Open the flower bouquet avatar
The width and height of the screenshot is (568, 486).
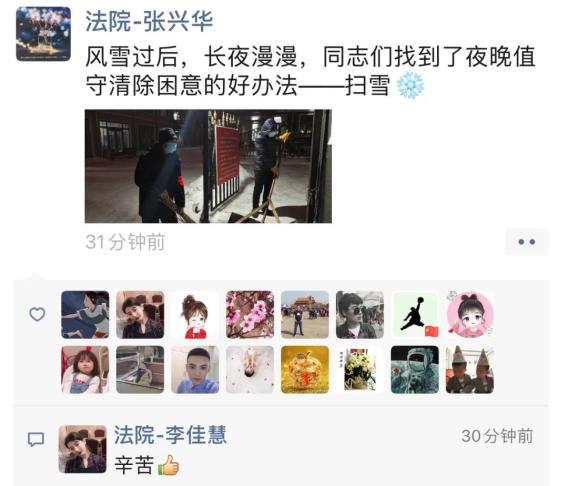pyautogui.click(x=360, y=369)
